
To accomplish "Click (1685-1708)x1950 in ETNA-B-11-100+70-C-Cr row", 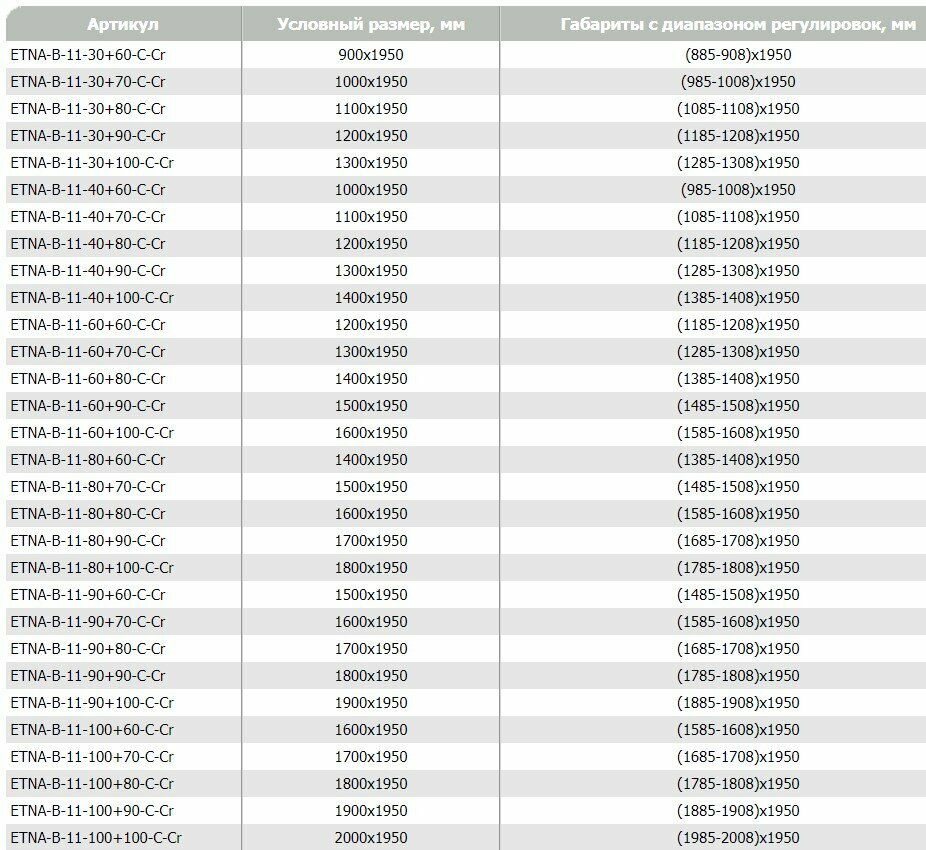I will coord(738,757).
